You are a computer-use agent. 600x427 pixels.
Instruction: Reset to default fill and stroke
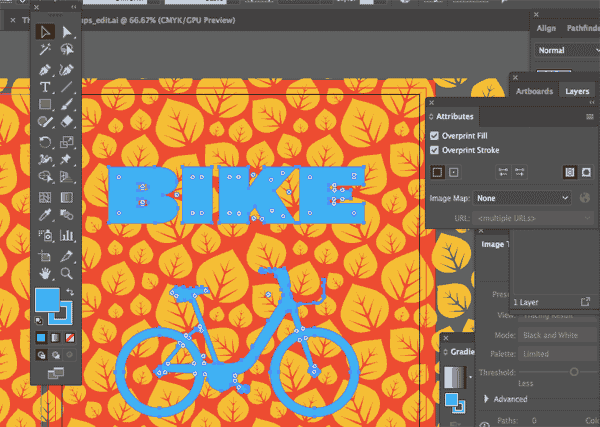point(39,320)
